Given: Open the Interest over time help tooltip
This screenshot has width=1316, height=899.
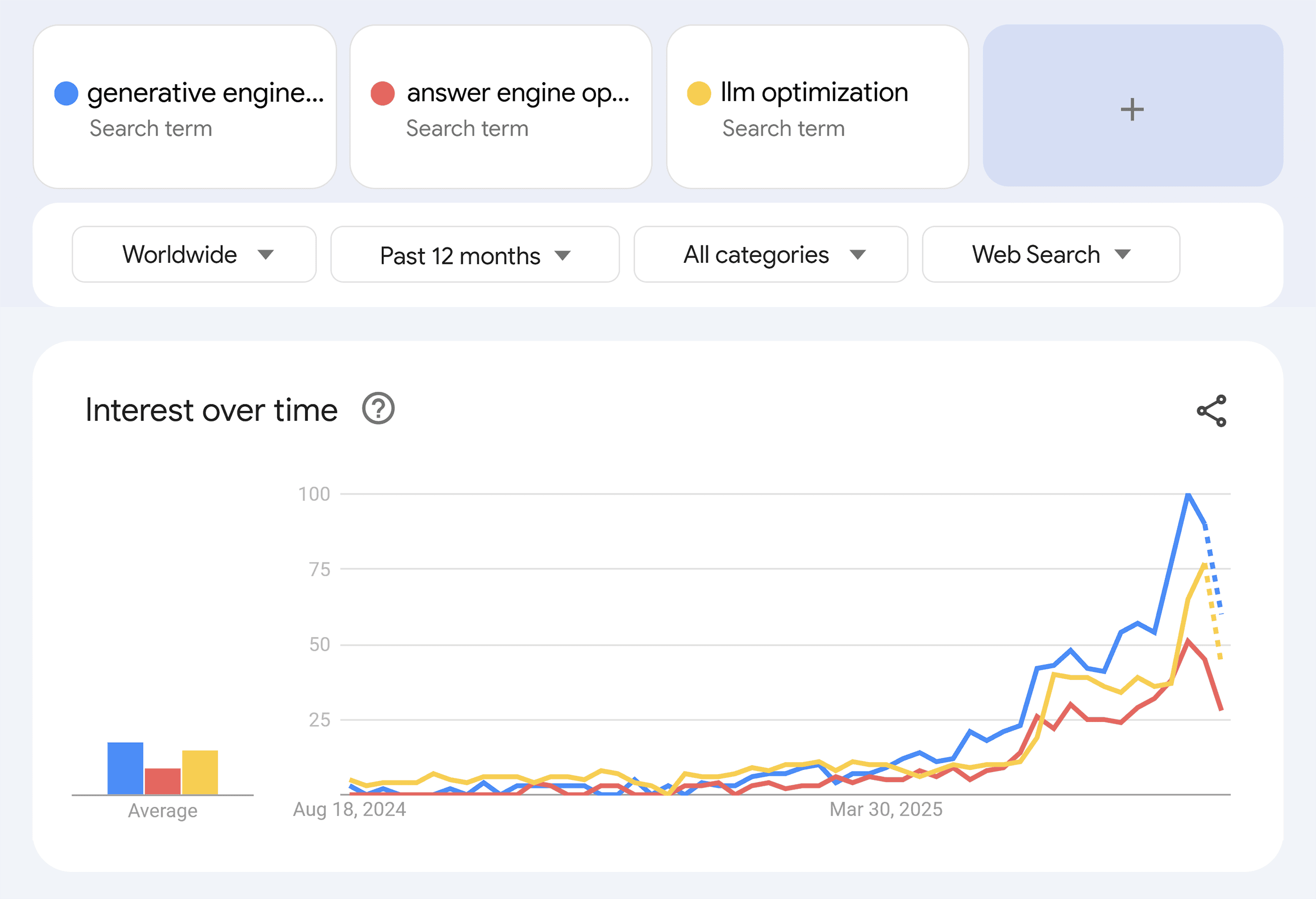Looking at the screenshot, I should click(x=378, y=409).
